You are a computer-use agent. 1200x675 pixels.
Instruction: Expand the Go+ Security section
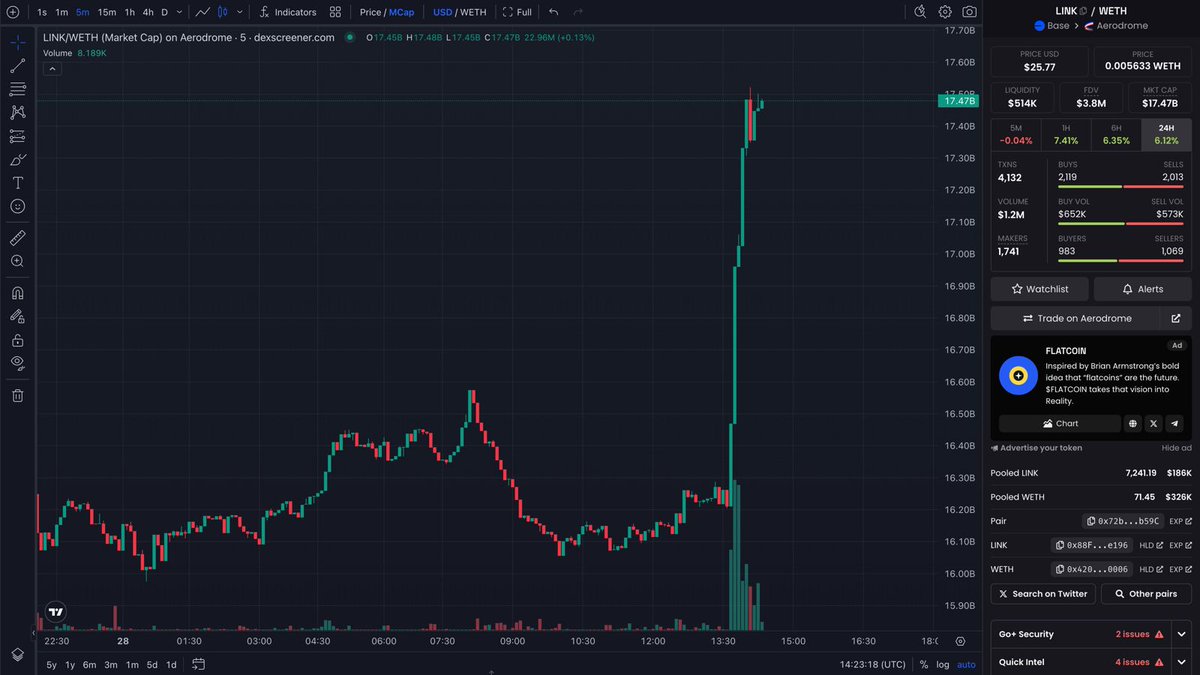pyautogui.click(x=1181, y=634)
